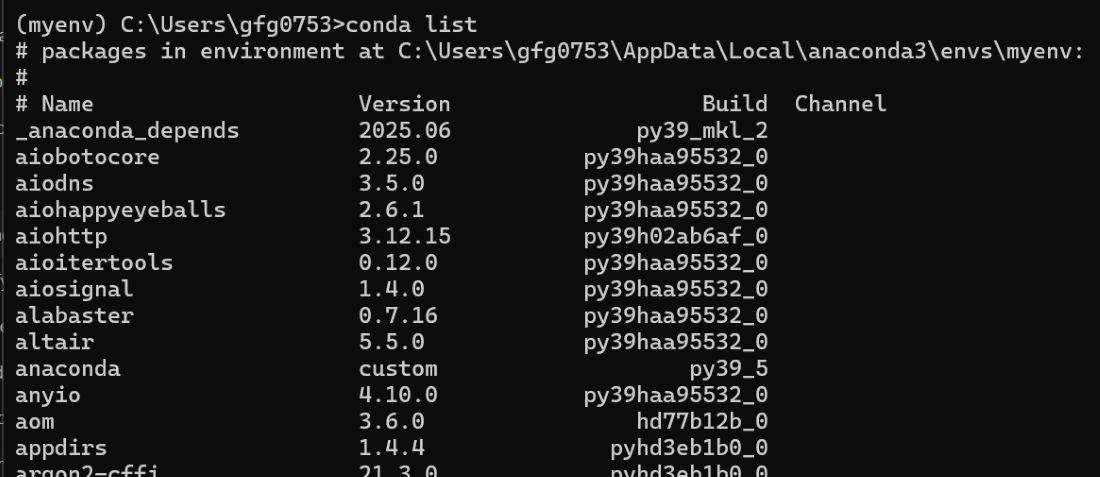Click the _anaconda_depends package name
Viewport: 1100px width, 477px height.
[x=127, y=130]
